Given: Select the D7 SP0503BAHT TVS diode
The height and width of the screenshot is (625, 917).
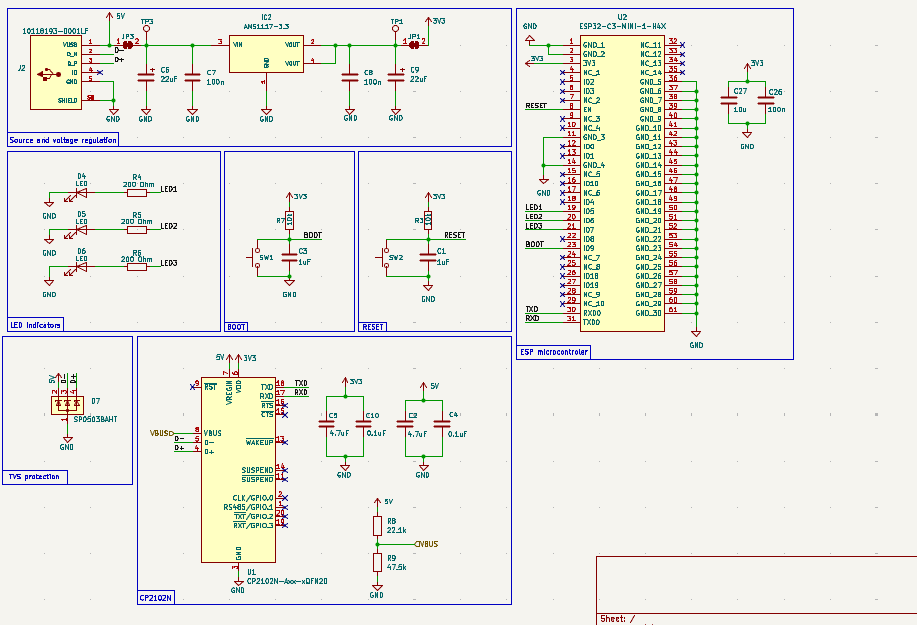Looking at the screenshot, I should tap(67, 405).
